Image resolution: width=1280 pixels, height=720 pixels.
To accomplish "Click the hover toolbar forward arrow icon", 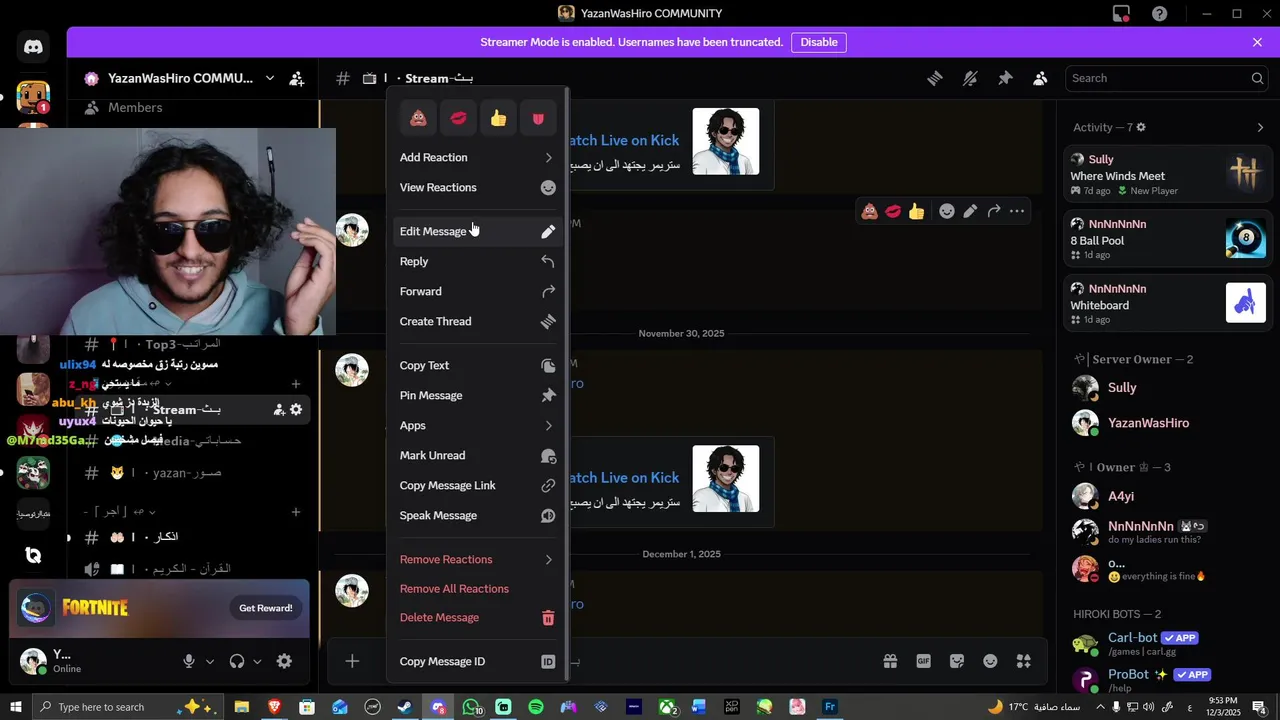I will pyautogui.click(x=993, y=211).
